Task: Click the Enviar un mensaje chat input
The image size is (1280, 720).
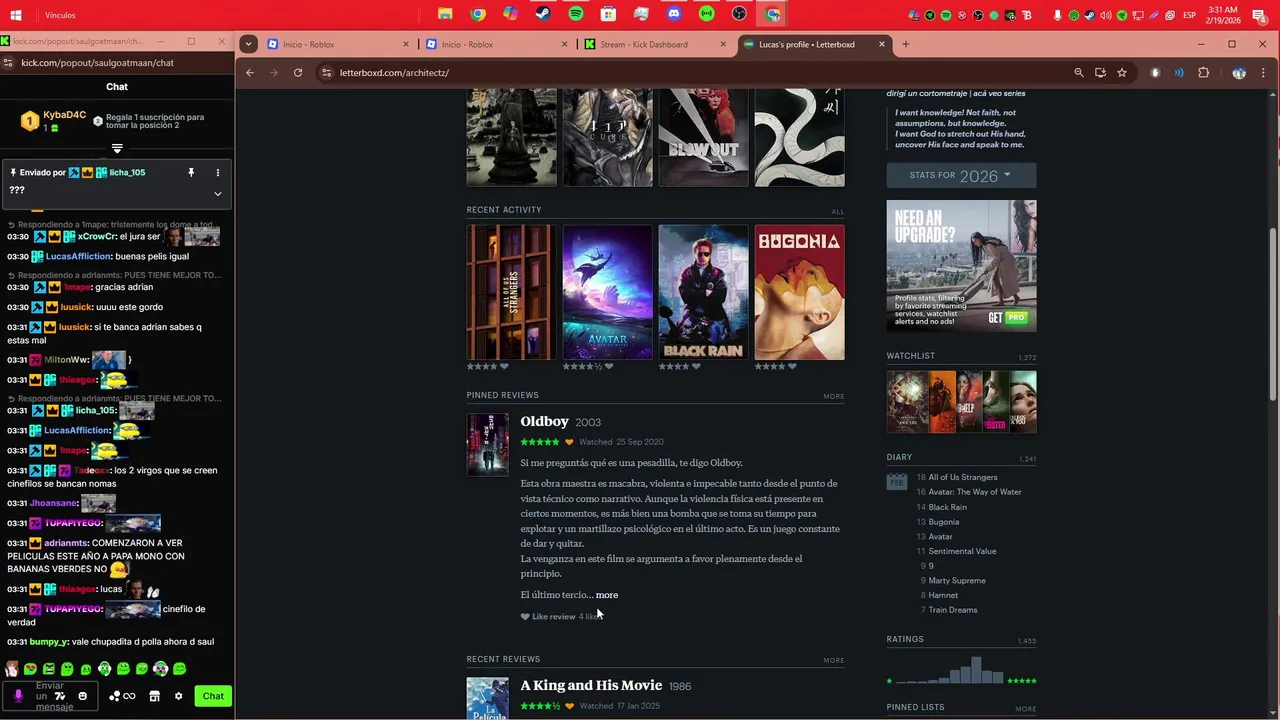Action: point(52,696)
